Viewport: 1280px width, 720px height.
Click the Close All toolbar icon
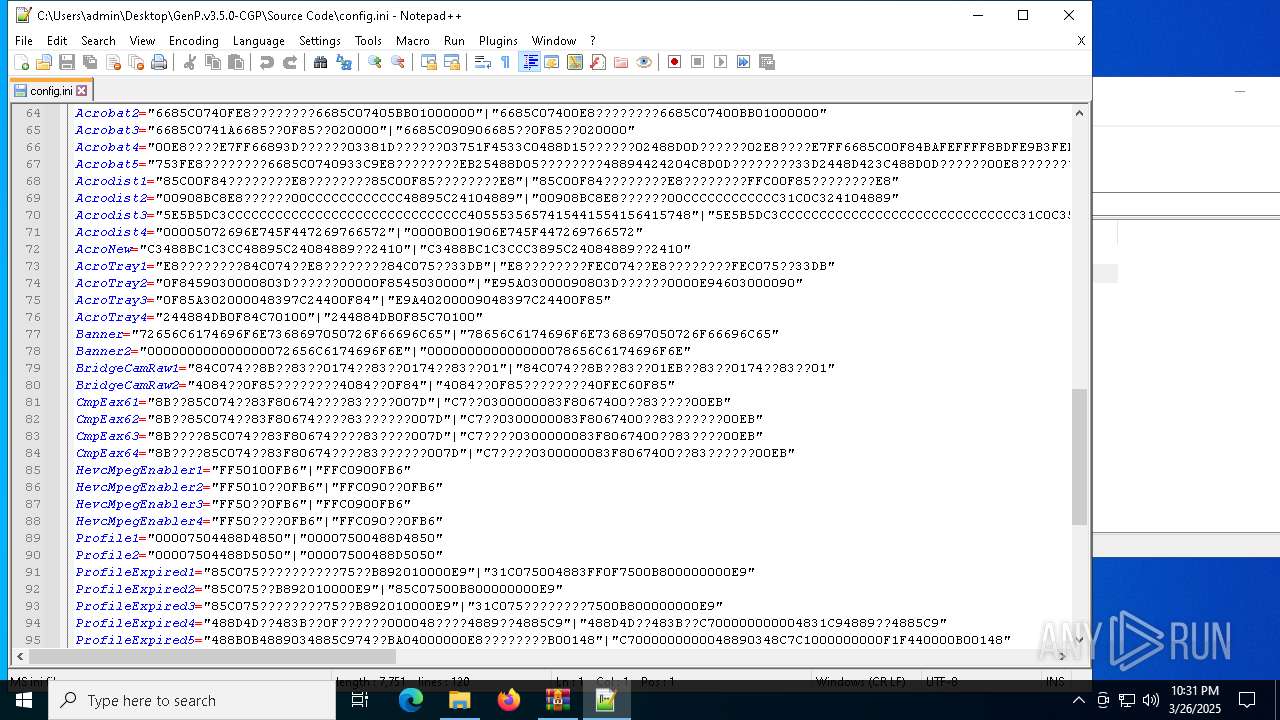[136, 62]
